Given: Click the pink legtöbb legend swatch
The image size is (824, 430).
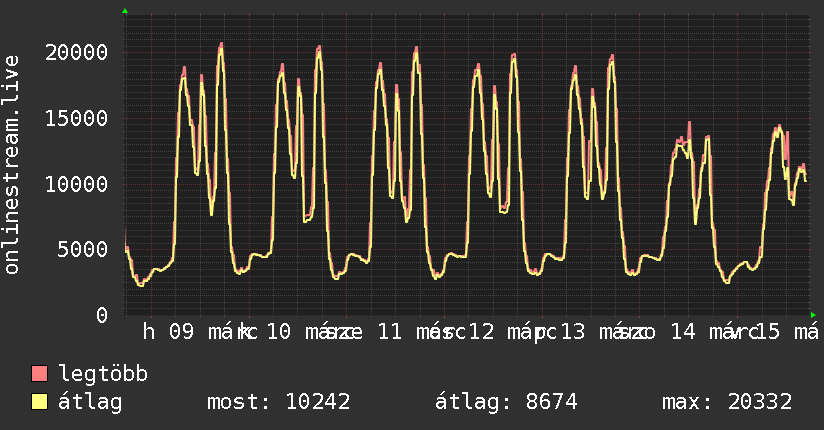Looking at the screenshot, I should tap(39, 373).
